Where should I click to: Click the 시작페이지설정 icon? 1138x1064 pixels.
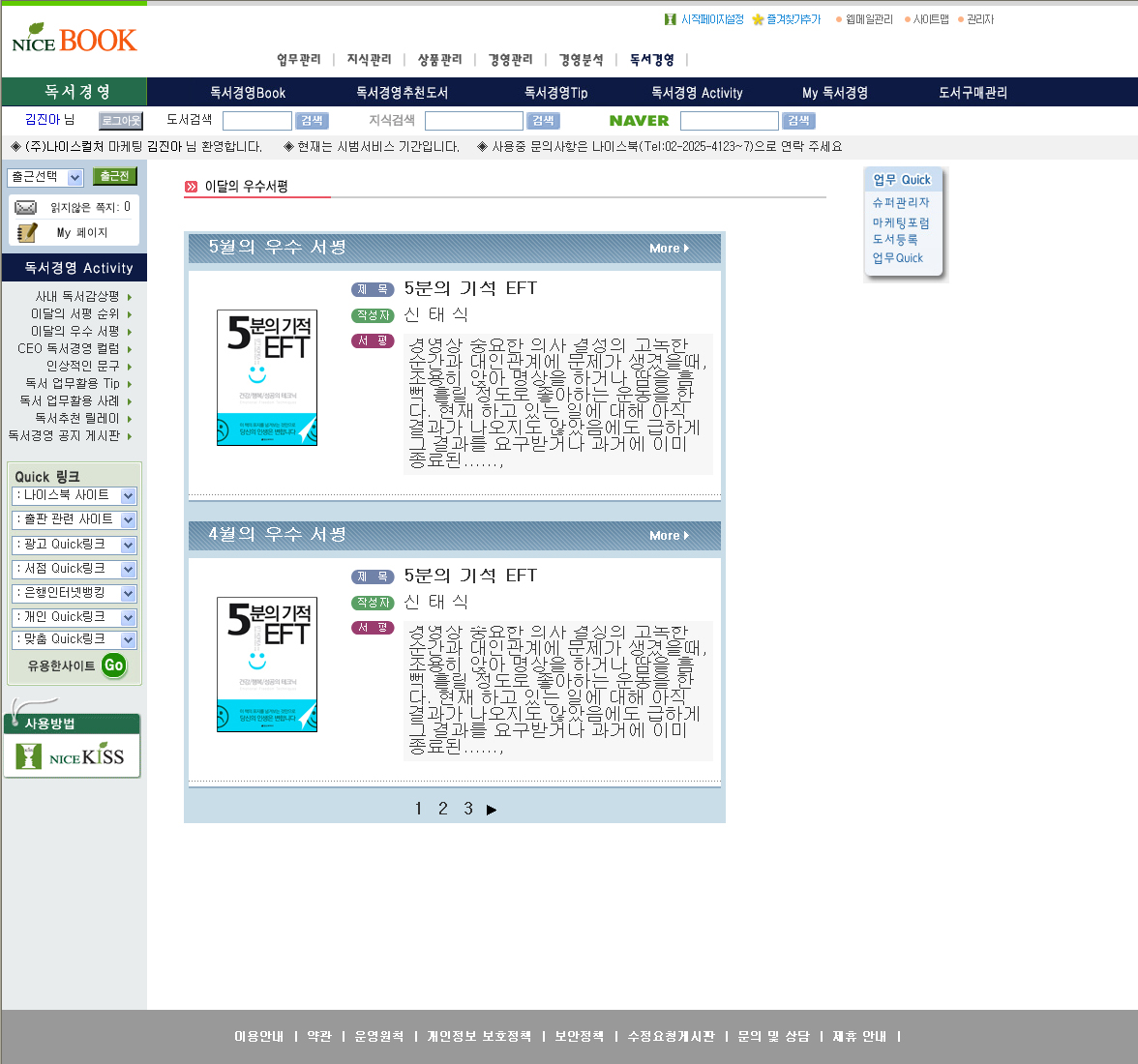670,19
